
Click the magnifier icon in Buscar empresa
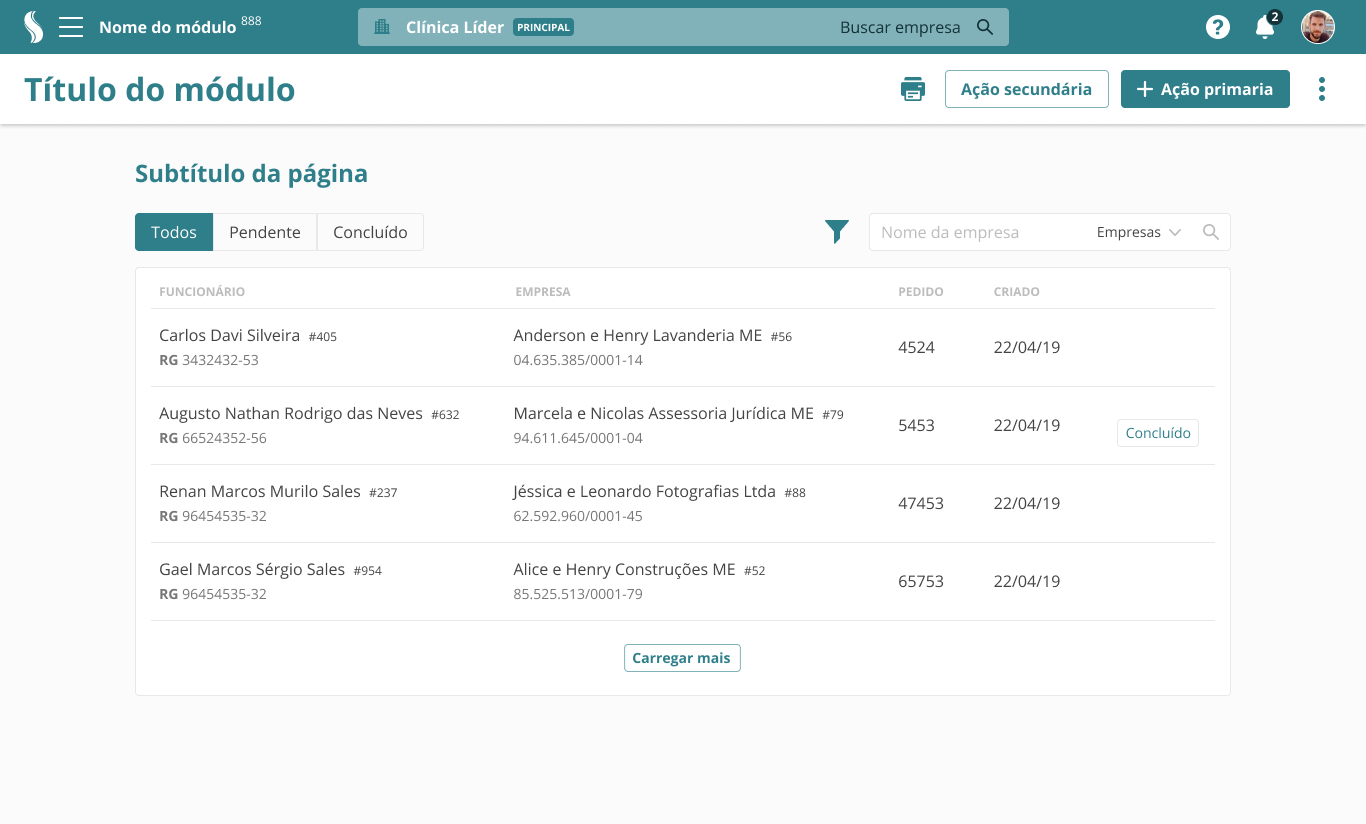985,27
